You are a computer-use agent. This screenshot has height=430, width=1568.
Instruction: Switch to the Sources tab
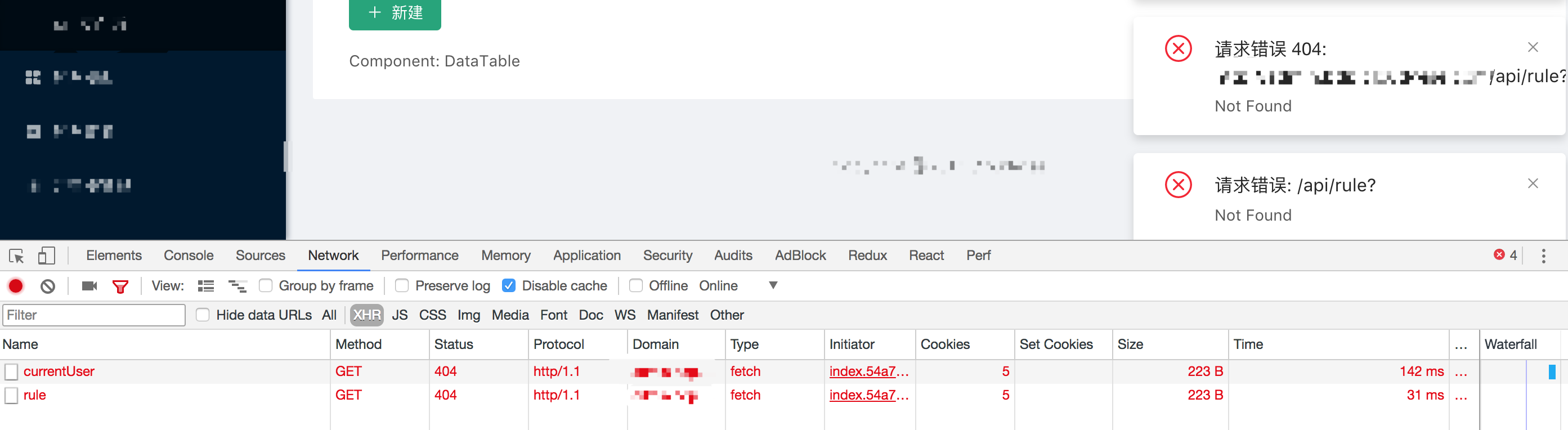[x=261, y=256]
